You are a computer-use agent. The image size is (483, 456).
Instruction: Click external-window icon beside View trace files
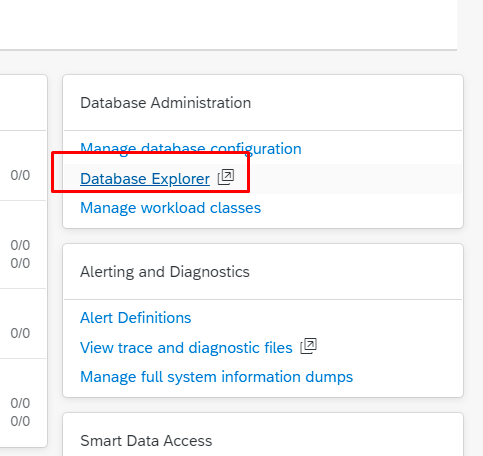308,346
